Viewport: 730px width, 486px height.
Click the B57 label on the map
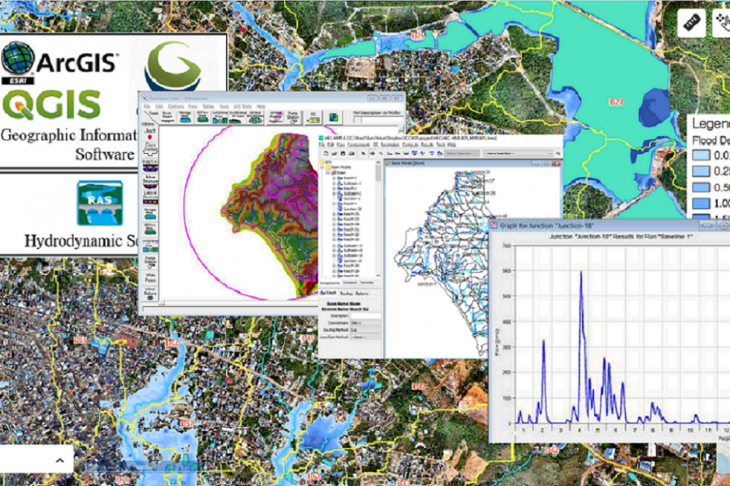187,423
